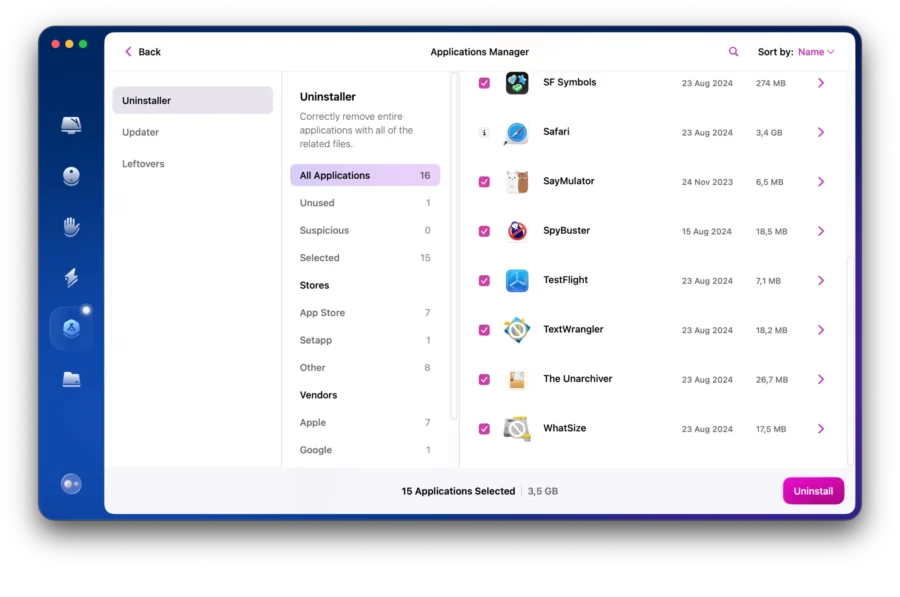Click the info icon beside Safari
Screen dimensions: 900x597
(x=484, y=133)
